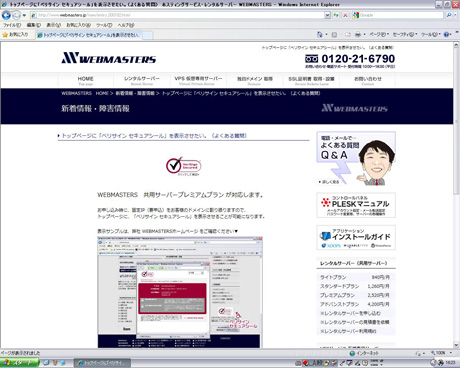Click the browser Forward arrow button

tap(16, 15)
